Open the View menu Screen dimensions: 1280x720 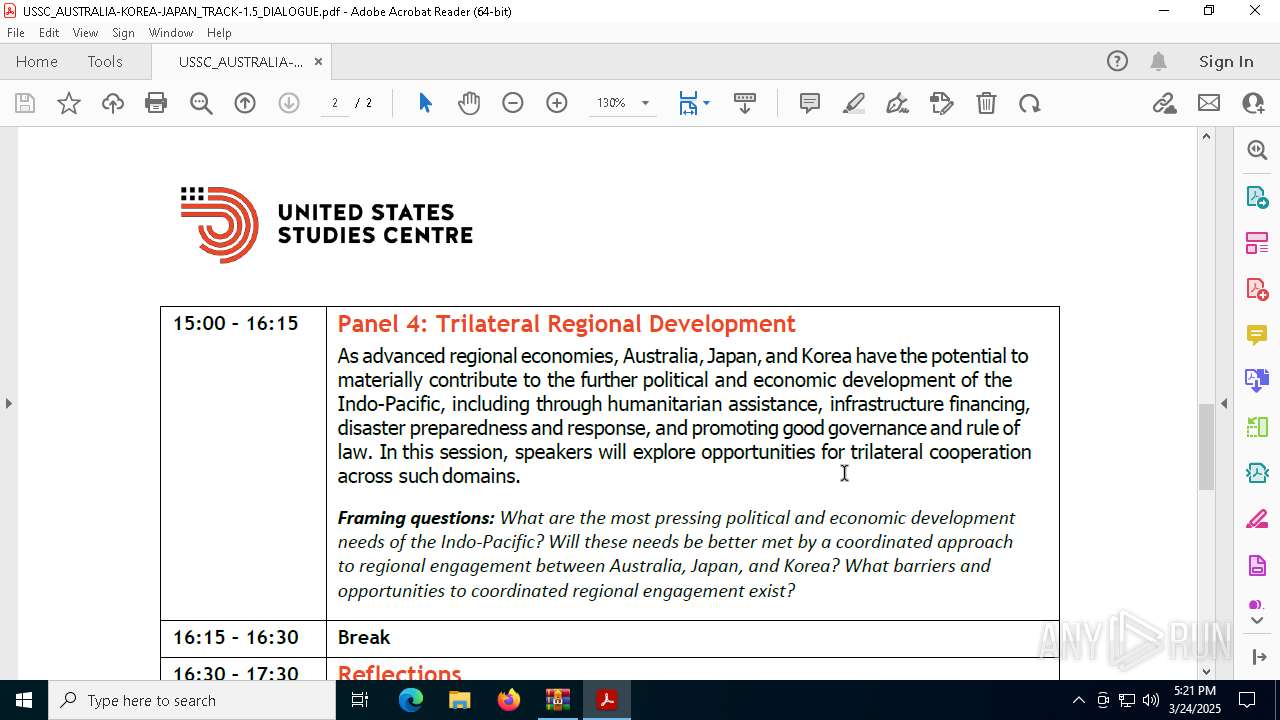click(85, 33)
